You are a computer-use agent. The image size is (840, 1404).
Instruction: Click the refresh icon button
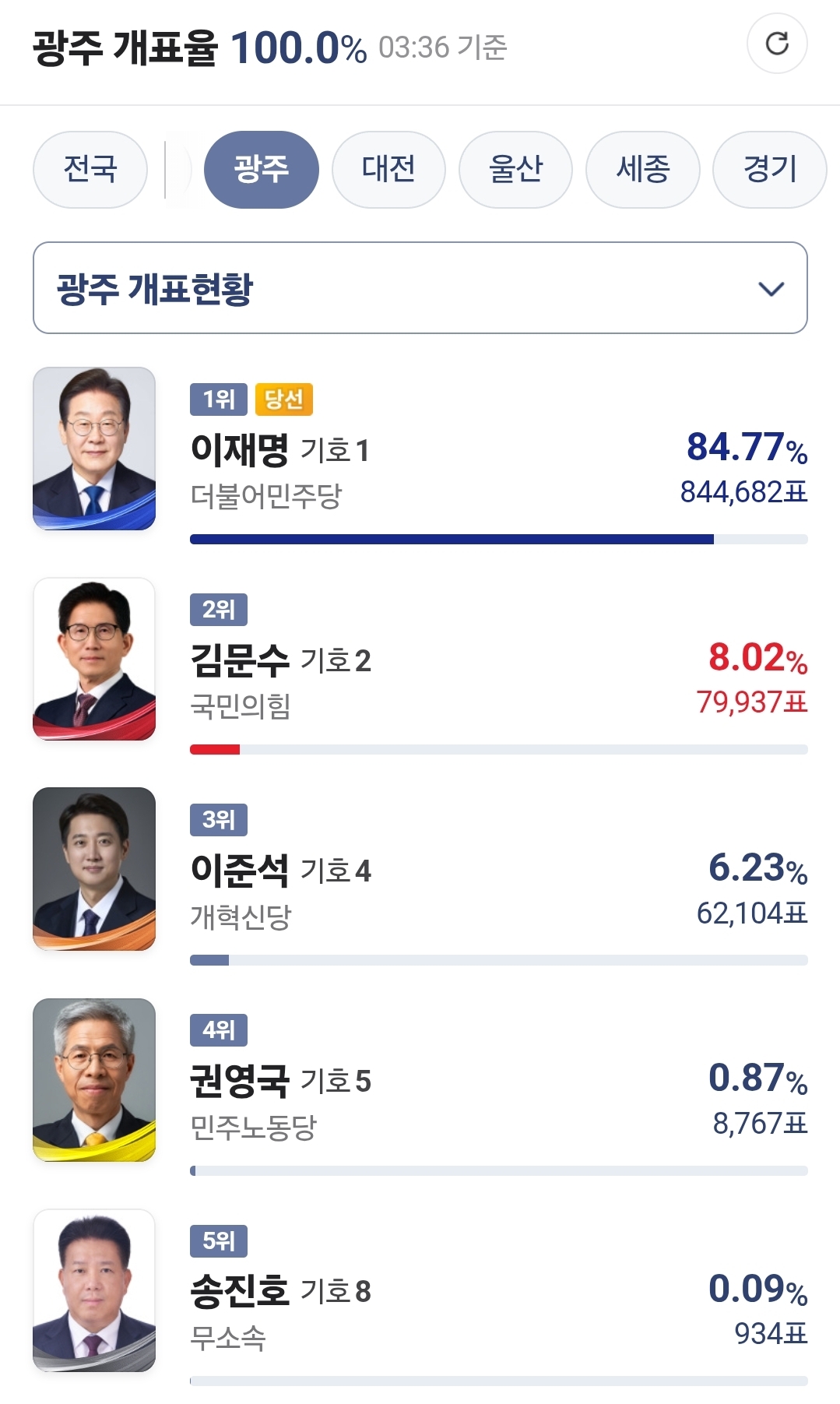pyautogui.click(x=776, y=44)
